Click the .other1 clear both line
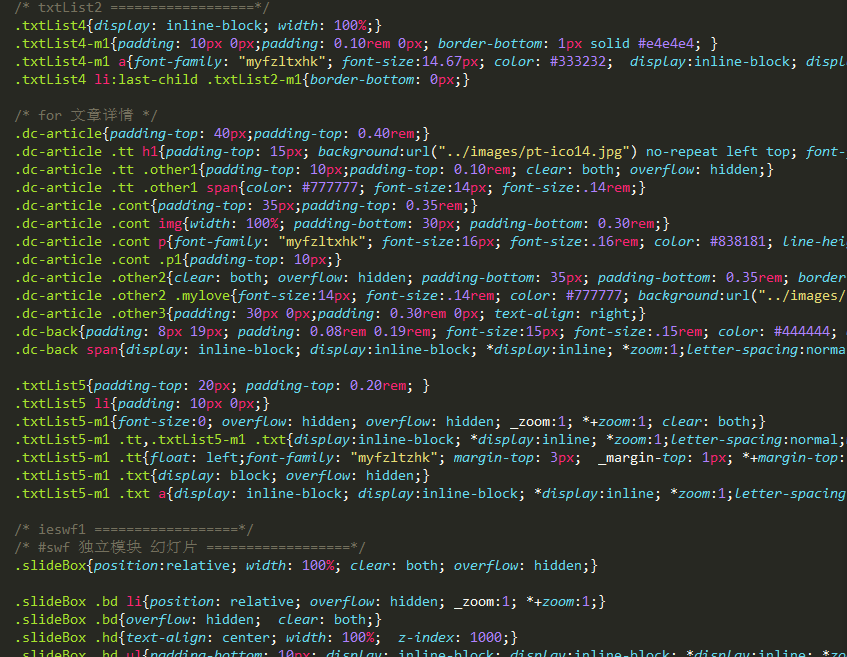 click(394, 170)
